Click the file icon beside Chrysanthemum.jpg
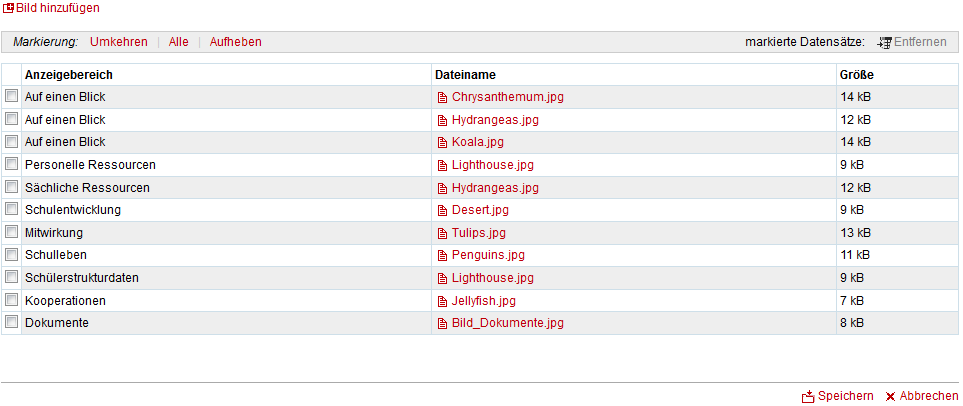The image size is (963, 406). [442, 98]
